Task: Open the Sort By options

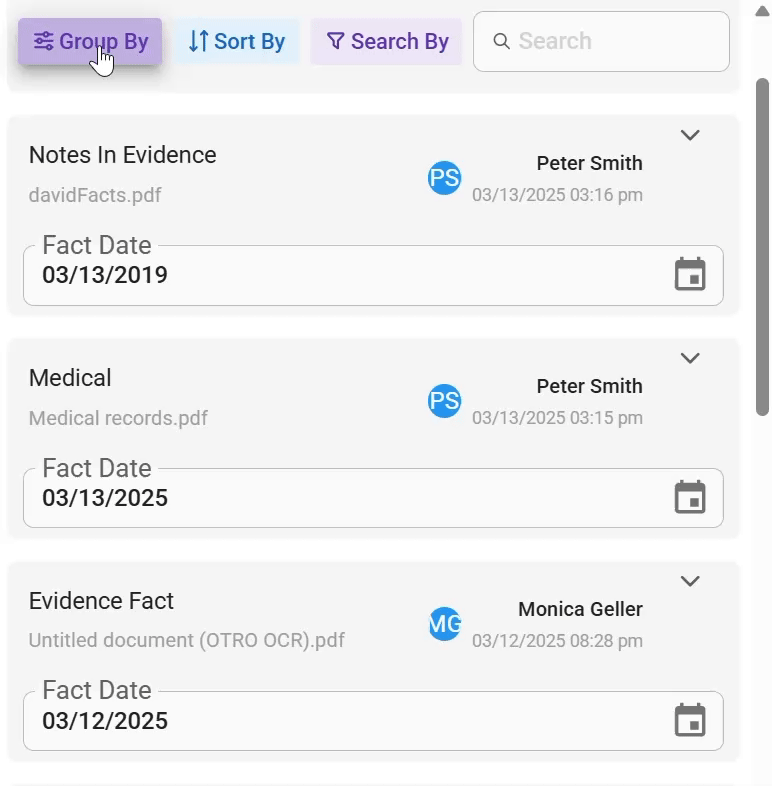Action: (x=237, y=42)
